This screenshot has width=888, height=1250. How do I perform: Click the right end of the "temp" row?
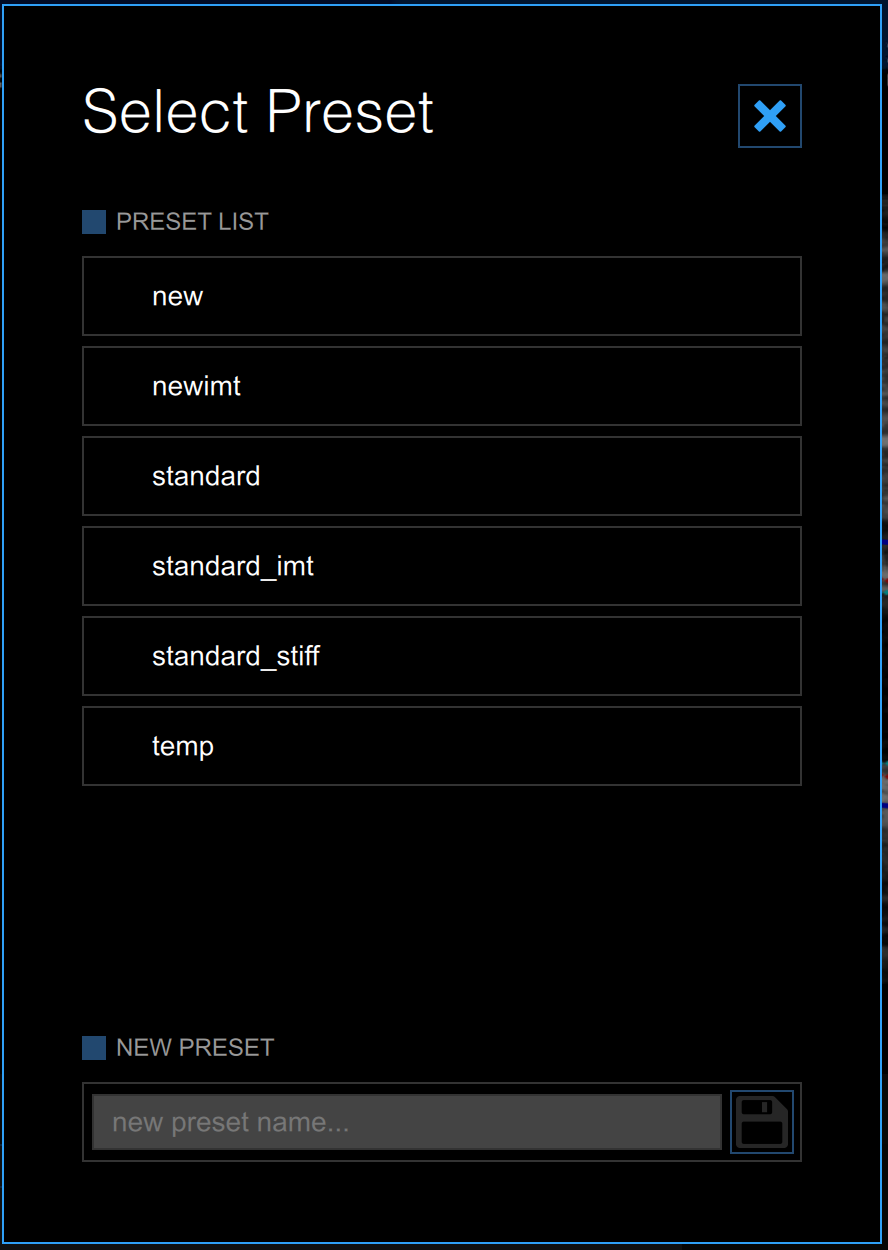tap(760, 746)
